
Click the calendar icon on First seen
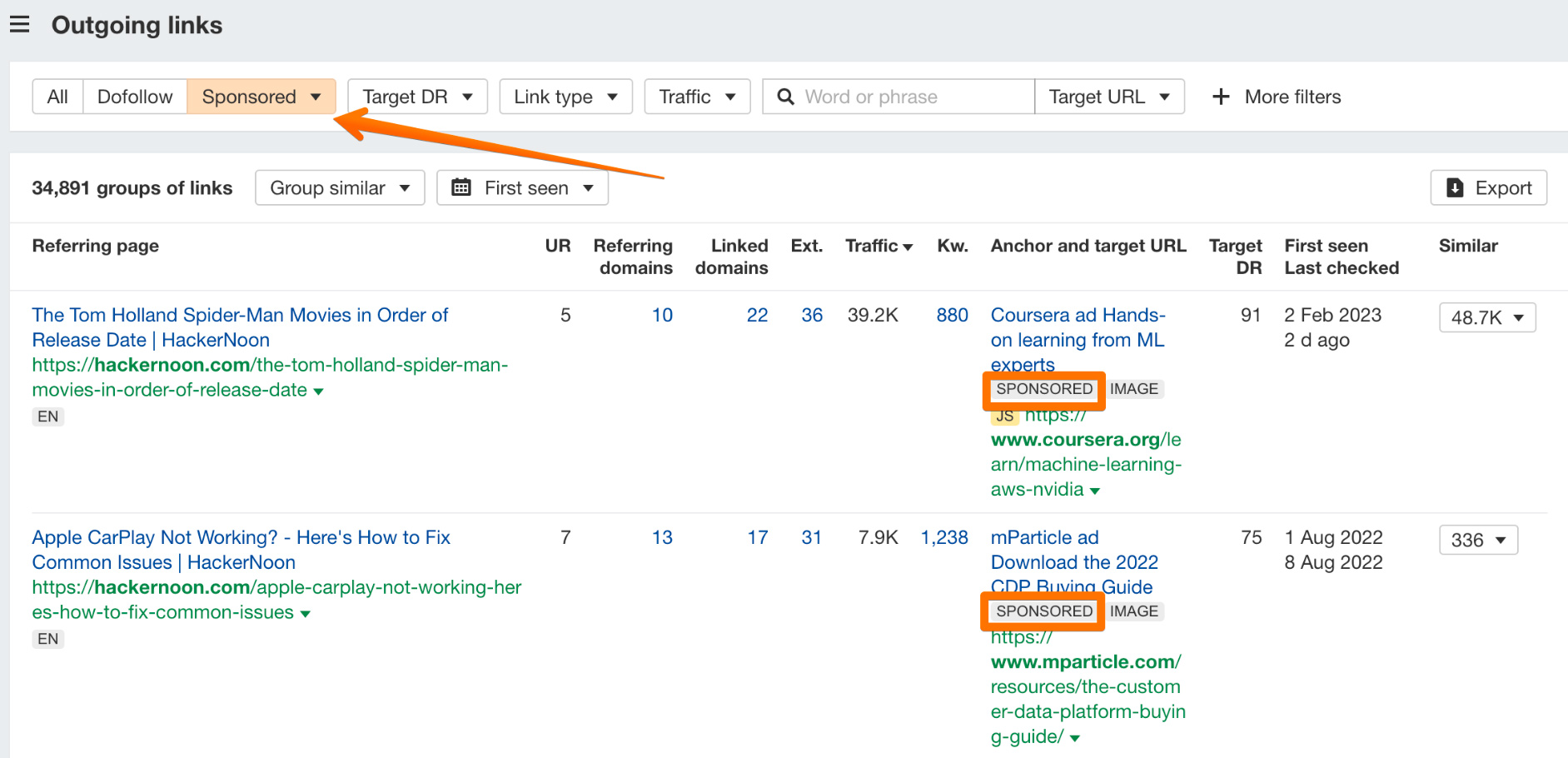(x=460, y=187)
